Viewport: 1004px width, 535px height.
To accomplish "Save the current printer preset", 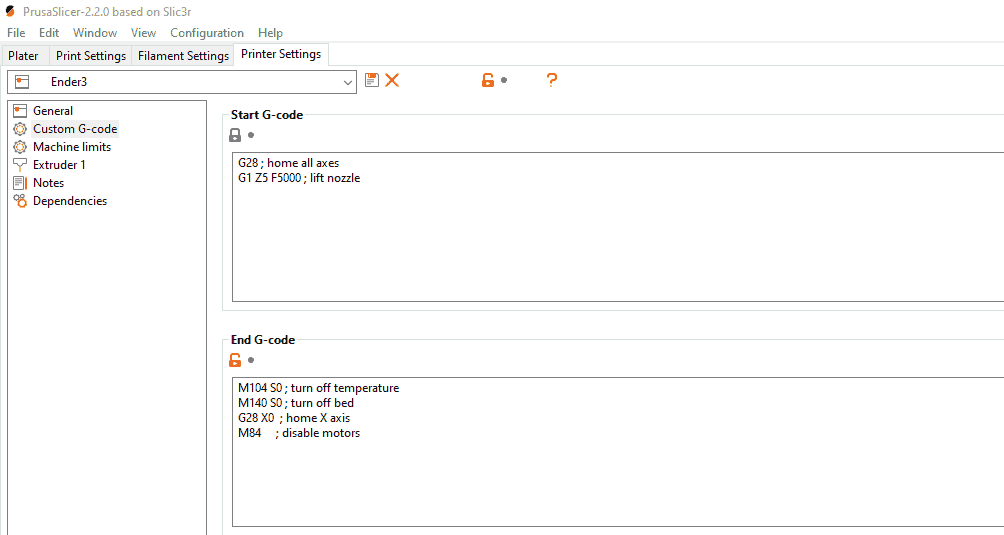I will click(x=371, y=80).
